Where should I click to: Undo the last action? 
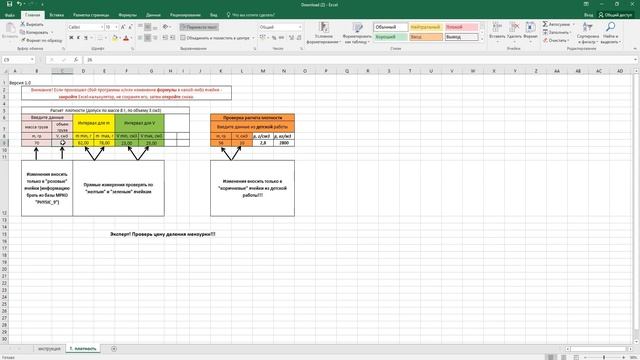tap(19, 4)
